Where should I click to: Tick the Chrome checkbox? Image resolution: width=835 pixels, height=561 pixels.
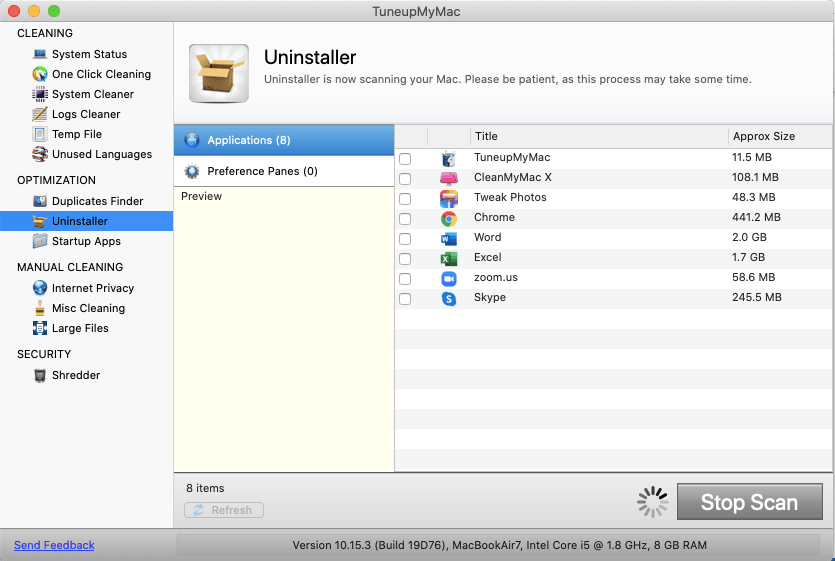click(x=405, y=219)
